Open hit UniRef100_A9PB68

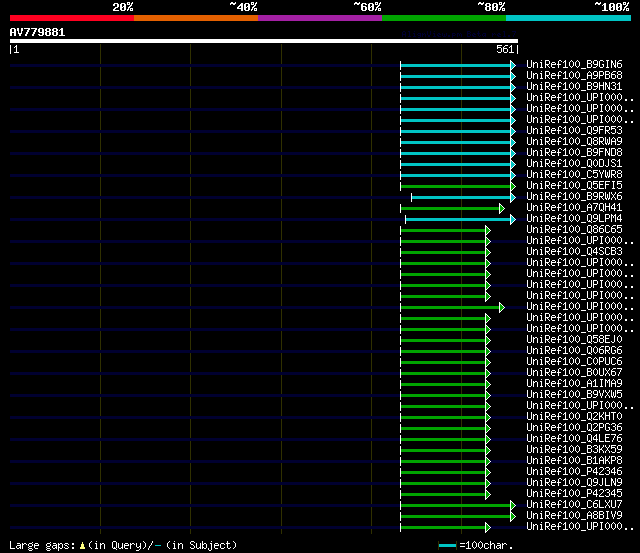tap(574, 76)
